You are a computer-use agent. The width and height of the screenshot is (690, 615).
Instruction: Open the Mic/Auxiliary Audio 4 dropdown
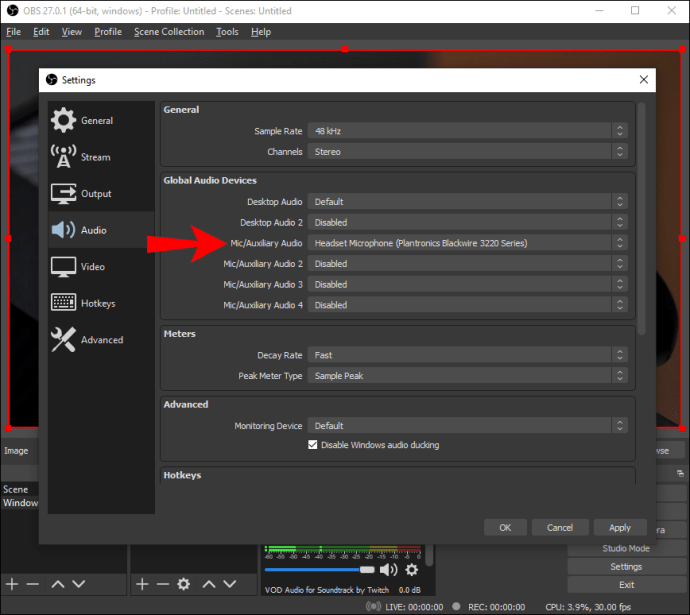point(467,305)
